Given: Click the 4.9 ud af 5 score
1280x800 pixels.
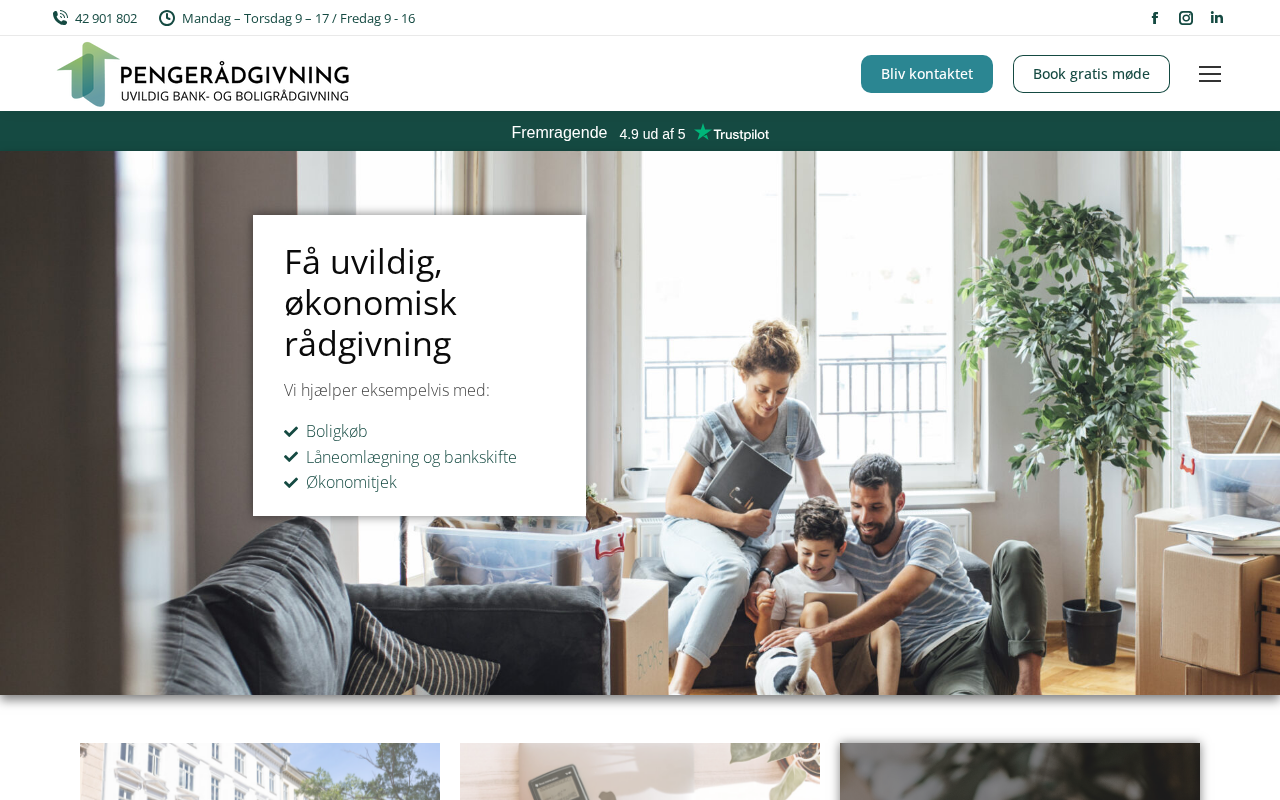Looking at the screenshot, I should tap(652, 134).
